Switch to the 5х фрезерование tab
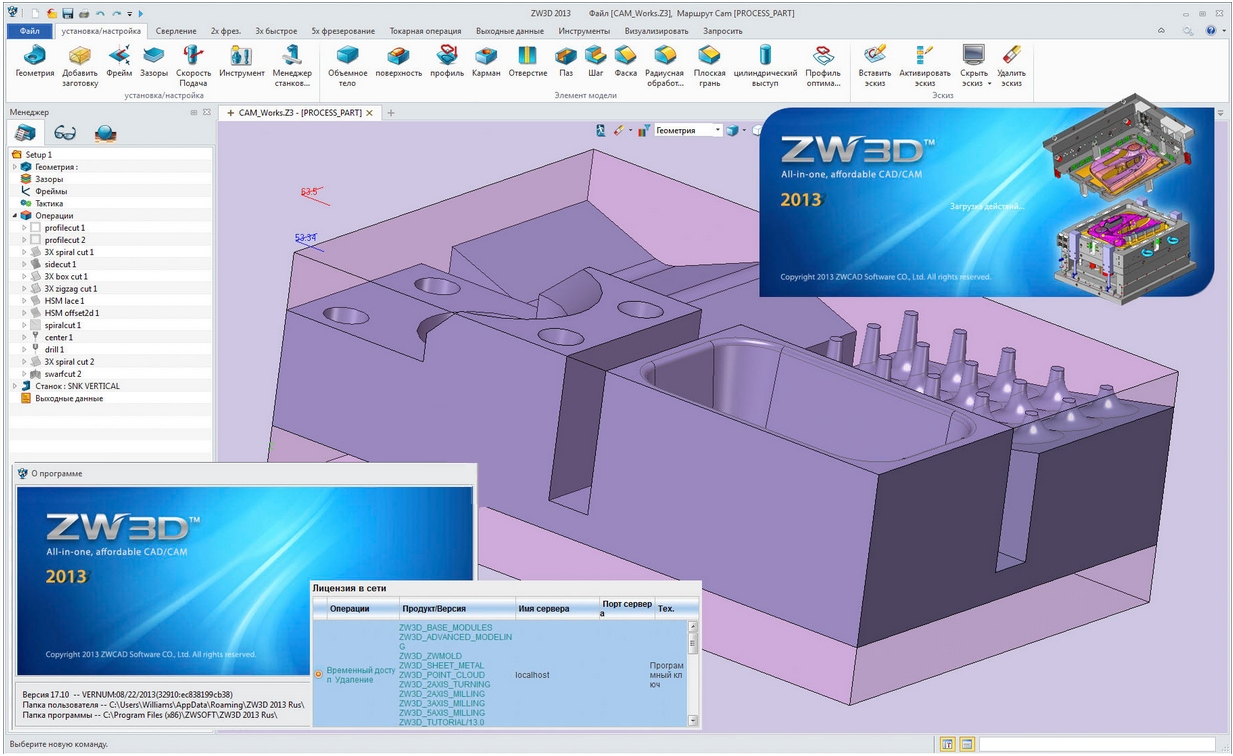1233x756 pixels. [343, 31]
